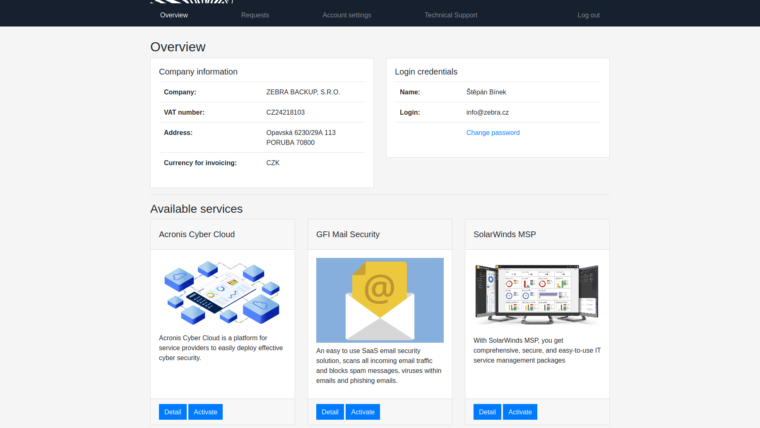Open Detail for Acronis Cyber Cloud
Viewport: 760px width, 428px height.
(173, 412)
